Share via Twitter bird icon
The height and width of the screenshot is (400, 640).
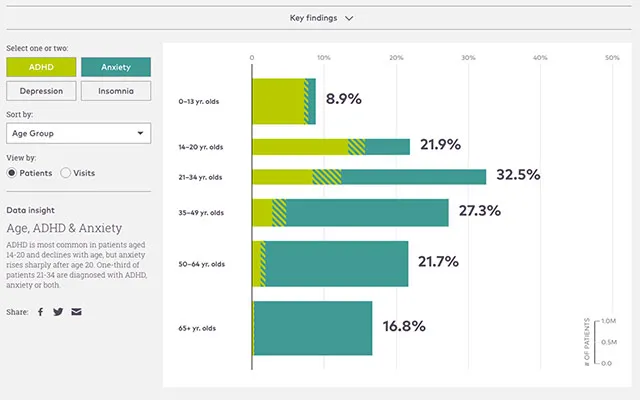58,312
